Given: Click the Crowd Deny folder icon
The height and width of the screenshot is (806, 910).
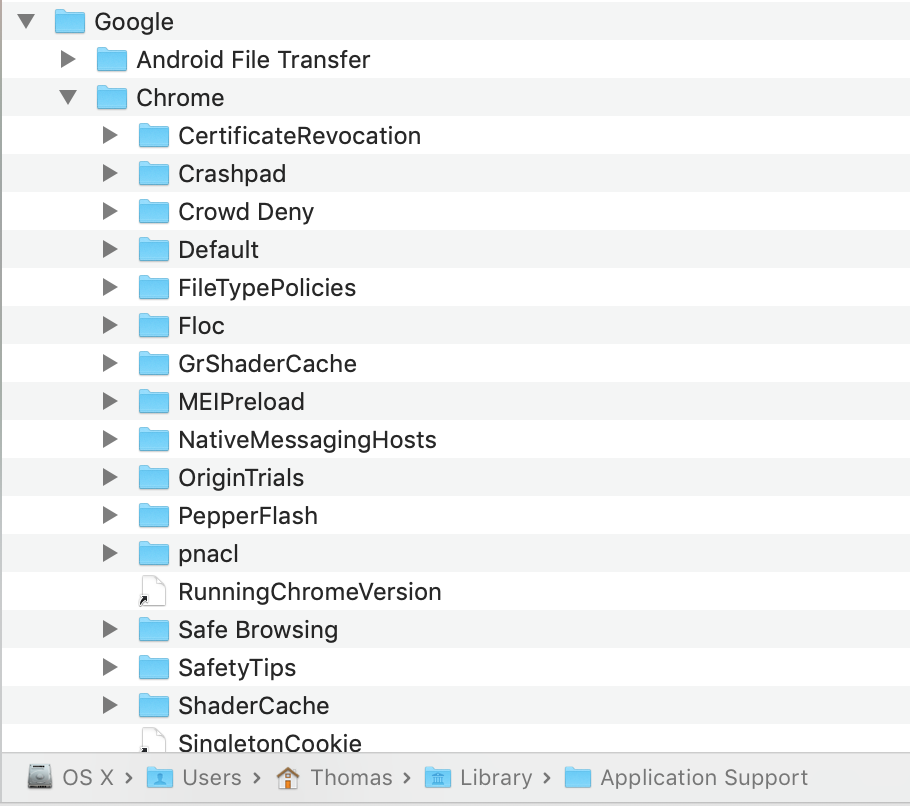Looking at the screenshot, I should (154, 211).
